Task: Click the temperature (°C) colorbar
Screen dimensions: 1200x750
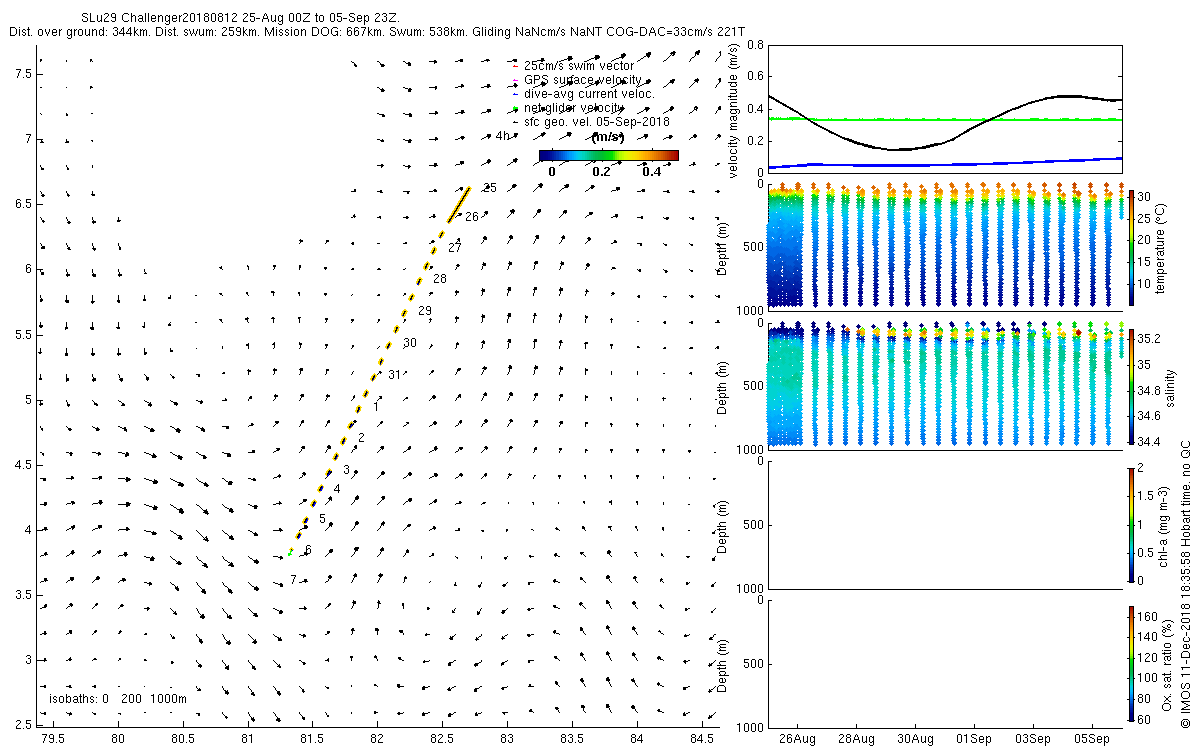Action: point(1131,248)
